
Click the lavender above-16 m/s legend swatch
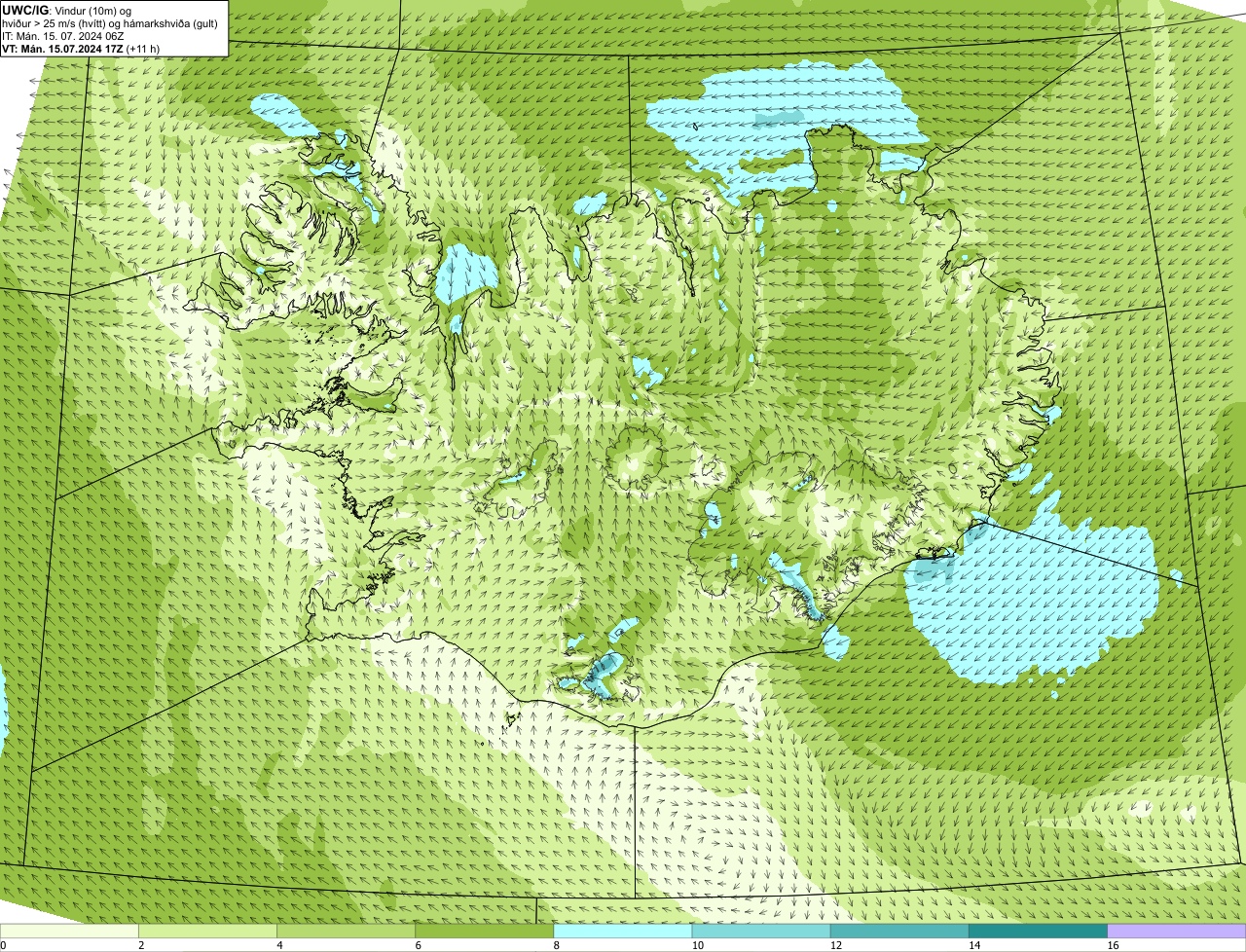pos(1176,932)
